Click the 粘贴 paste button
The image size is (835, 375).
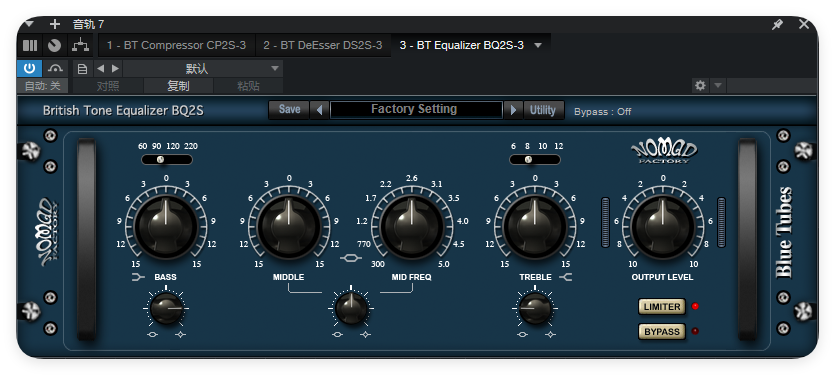[x=248, y=86]
